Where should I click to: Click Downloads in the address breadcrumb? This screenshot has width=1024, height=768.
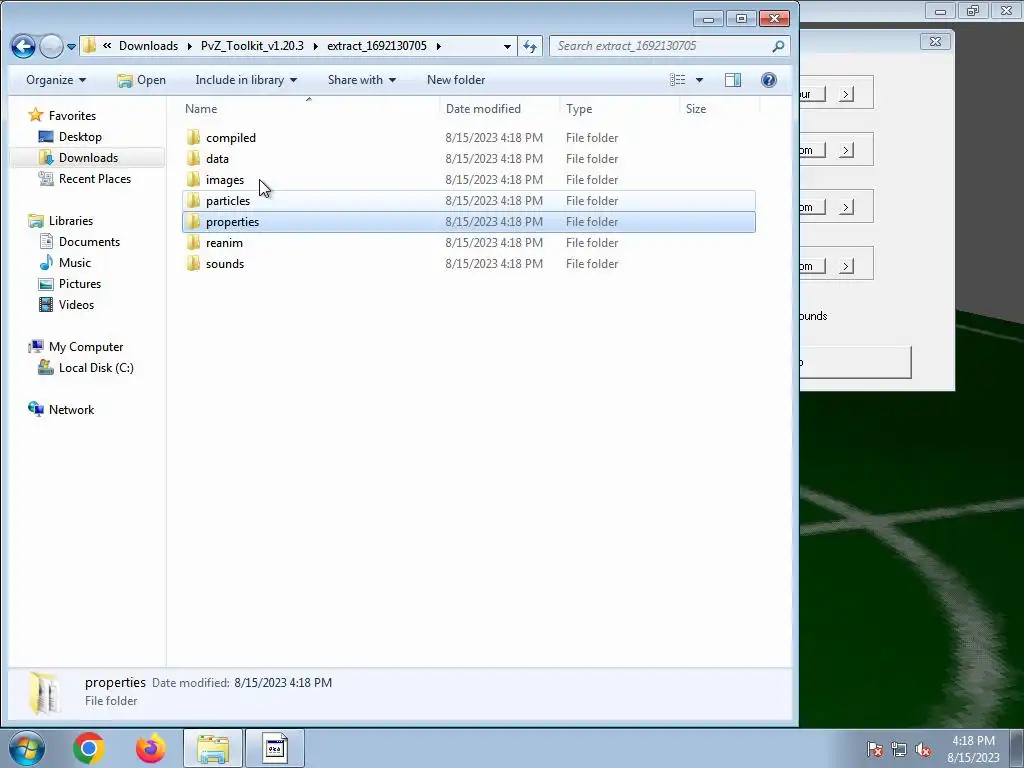pos(148,46)
